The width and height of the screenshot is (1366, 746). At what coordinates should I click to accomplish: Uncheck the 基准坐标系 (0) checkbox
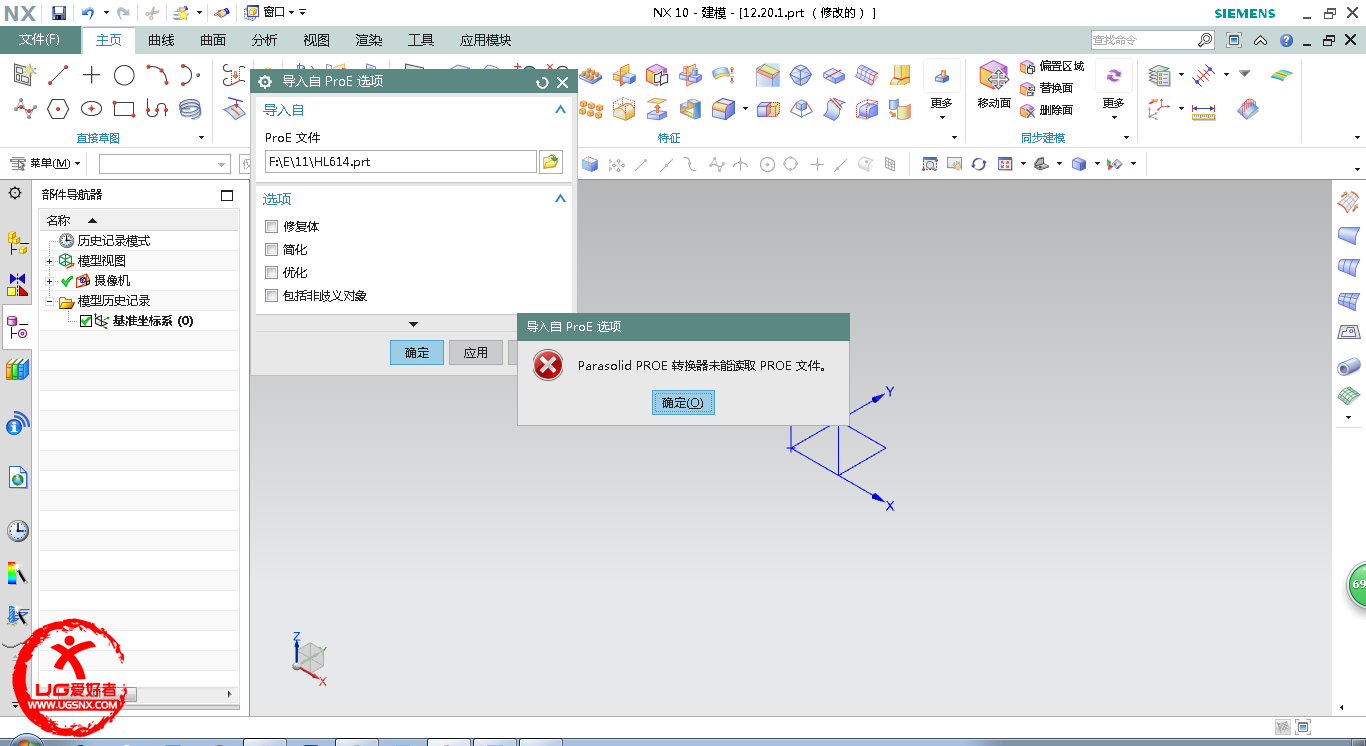[86, 321]
